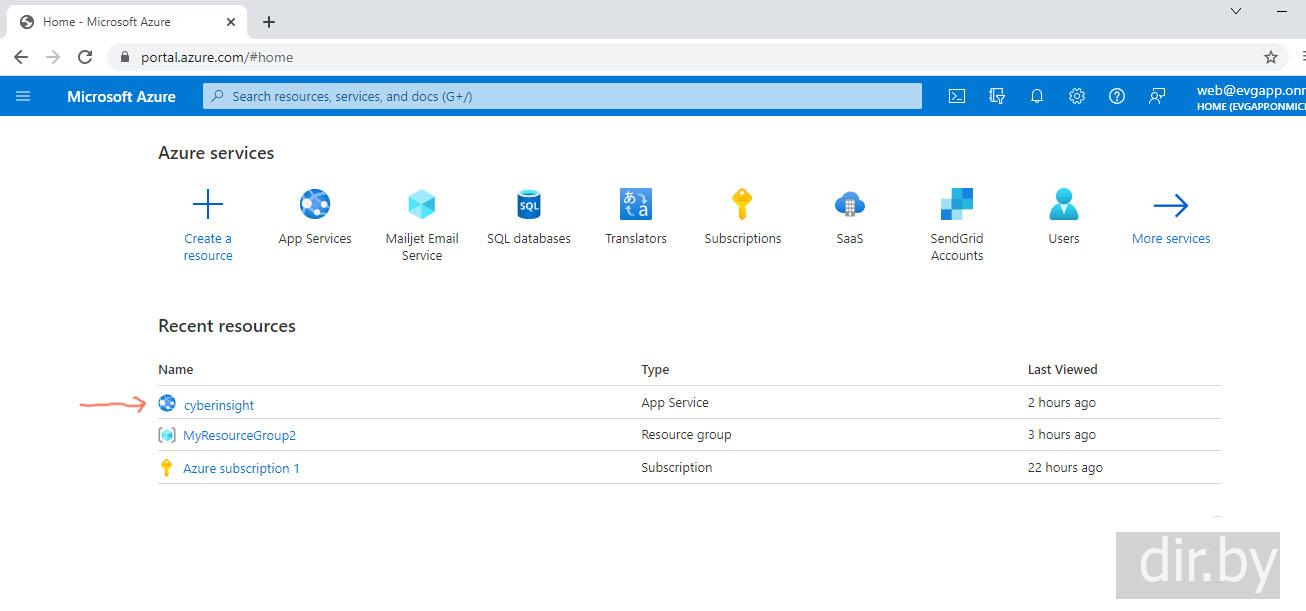The height and width of the screenshot is (611, 1306).
Task: Open the Feedback icon in header
Action: coord(1157,96)
